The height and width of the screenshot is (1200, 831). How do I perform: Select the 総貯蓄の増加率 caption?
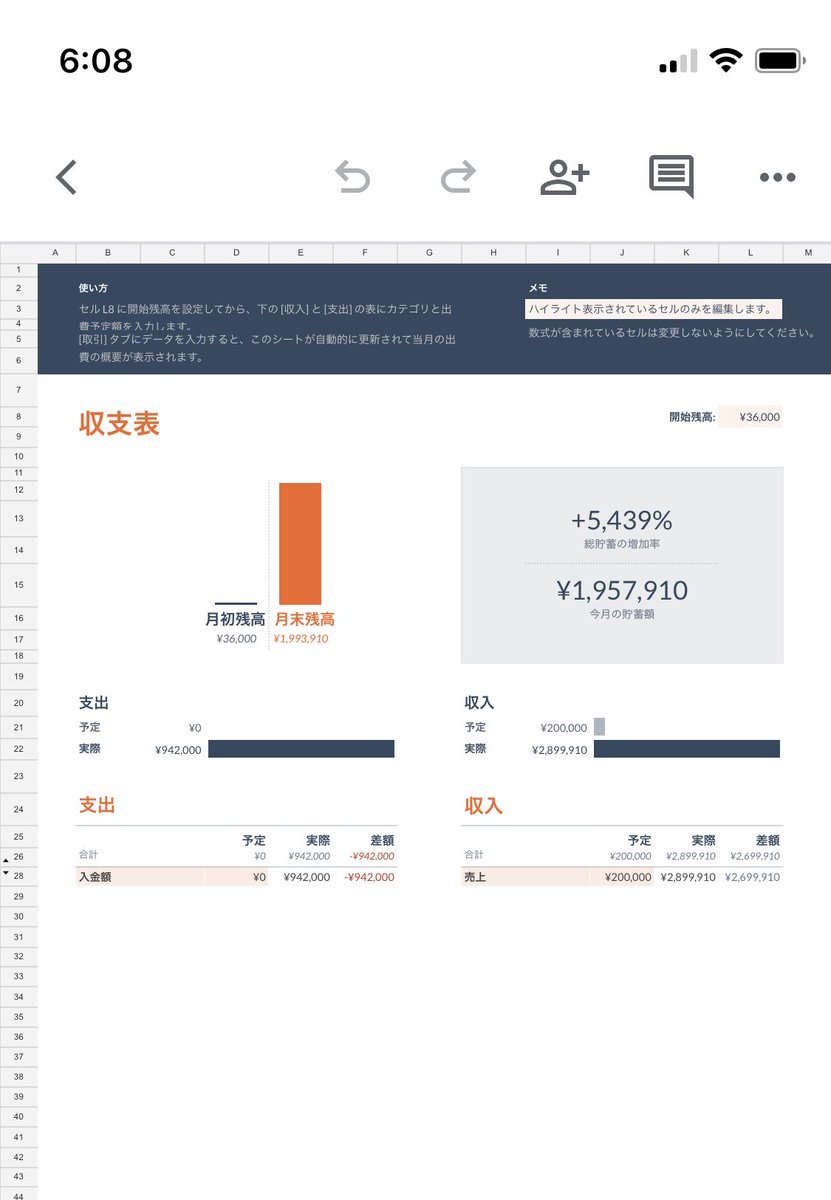[x=621, y=544]
